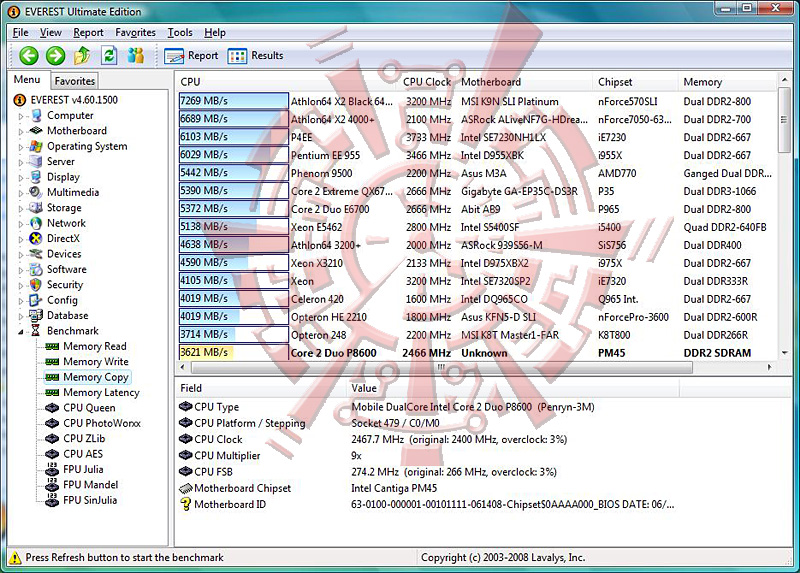Click the Chipset column header
The height and width of the screenshot is (573, 800).
click(635, 82)
